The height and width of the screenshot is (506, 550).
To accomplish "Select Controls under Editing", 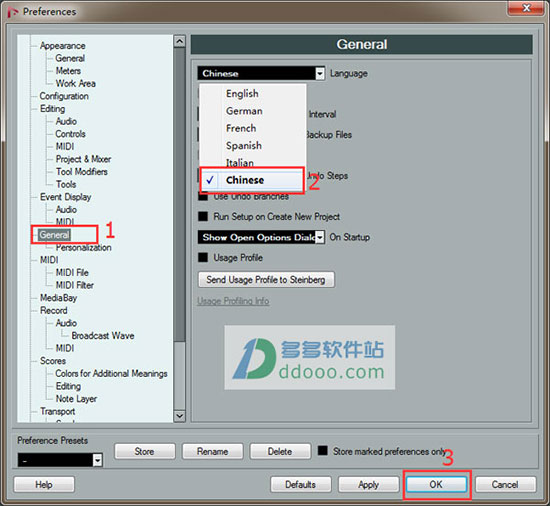I will 70,134.
